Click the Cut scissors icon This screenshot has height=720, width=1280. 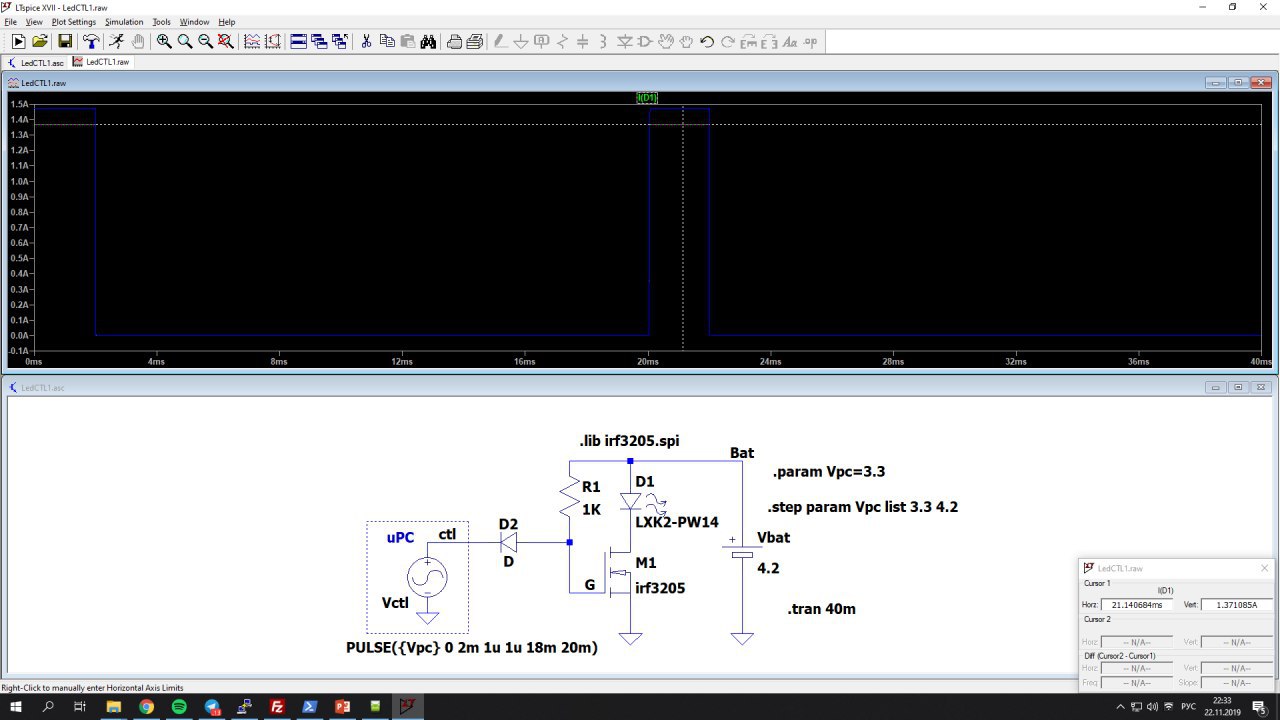pyautogui.click(x=366, y=41)
